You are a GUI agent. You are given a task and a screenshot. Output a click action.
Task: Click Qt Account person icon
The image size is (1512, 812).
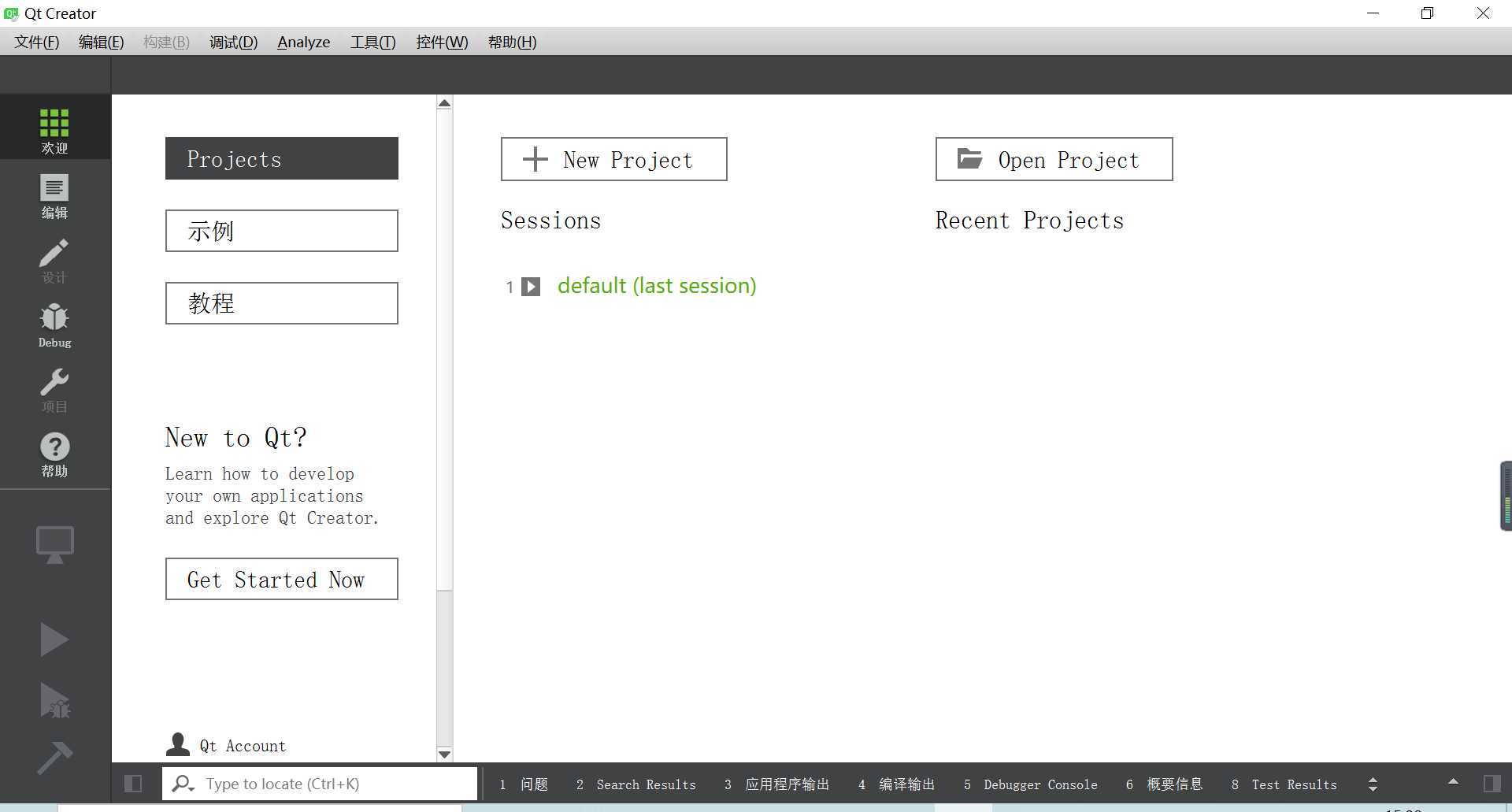click(178, 744)
